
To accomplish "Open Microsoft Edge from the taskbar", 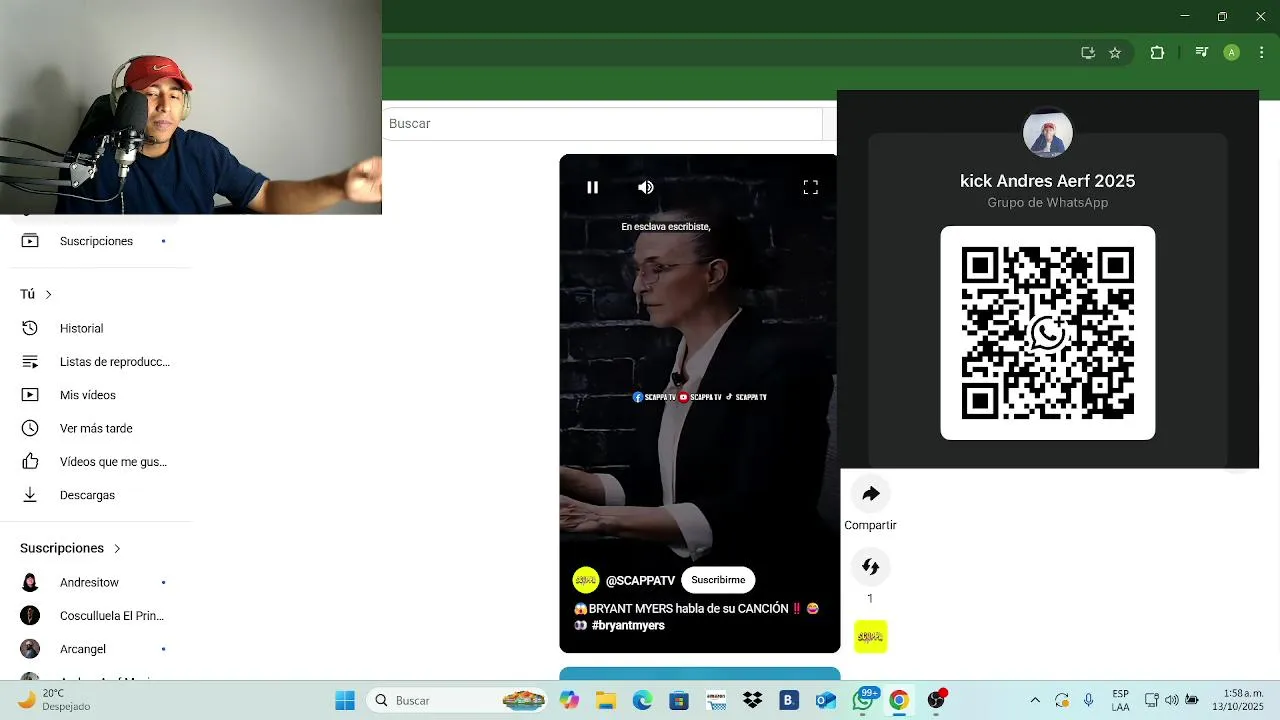I will click(x=642, y=700).
